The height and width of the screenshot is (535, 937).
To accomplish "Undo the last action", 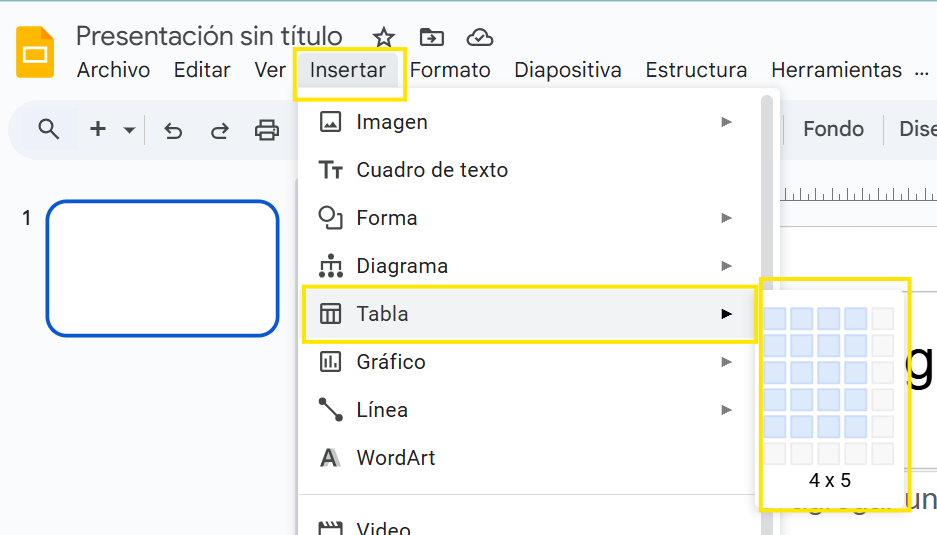I will pos(173,130).
